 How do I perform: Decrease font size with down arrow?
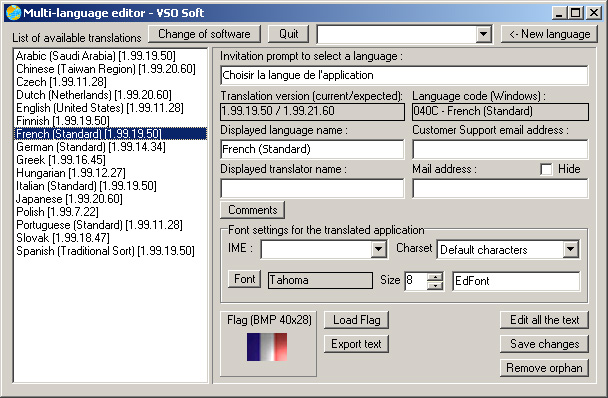click(435, 286)
